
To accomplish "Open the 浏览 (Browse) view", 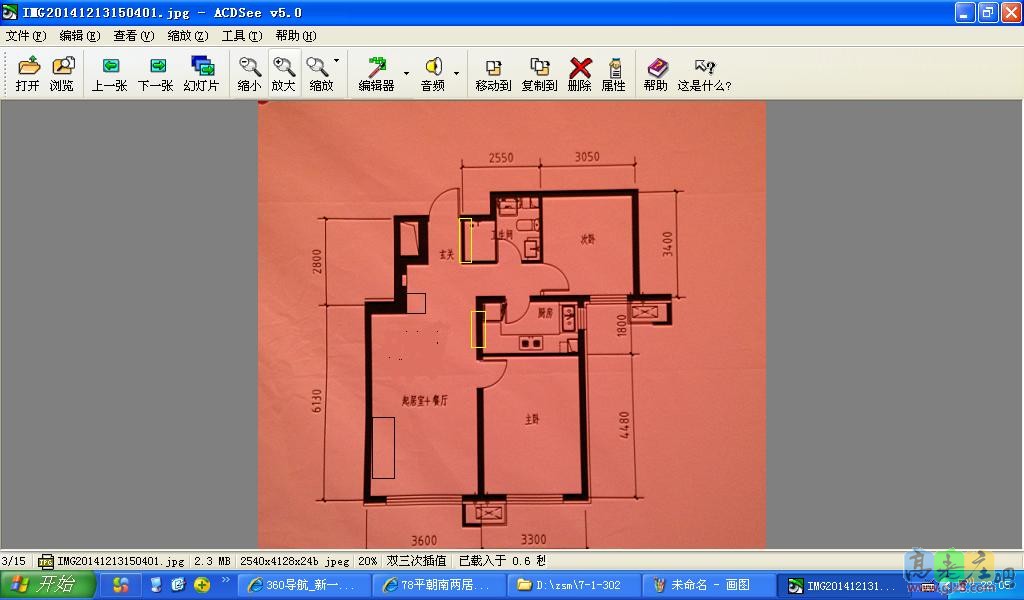I will [62, 74].
